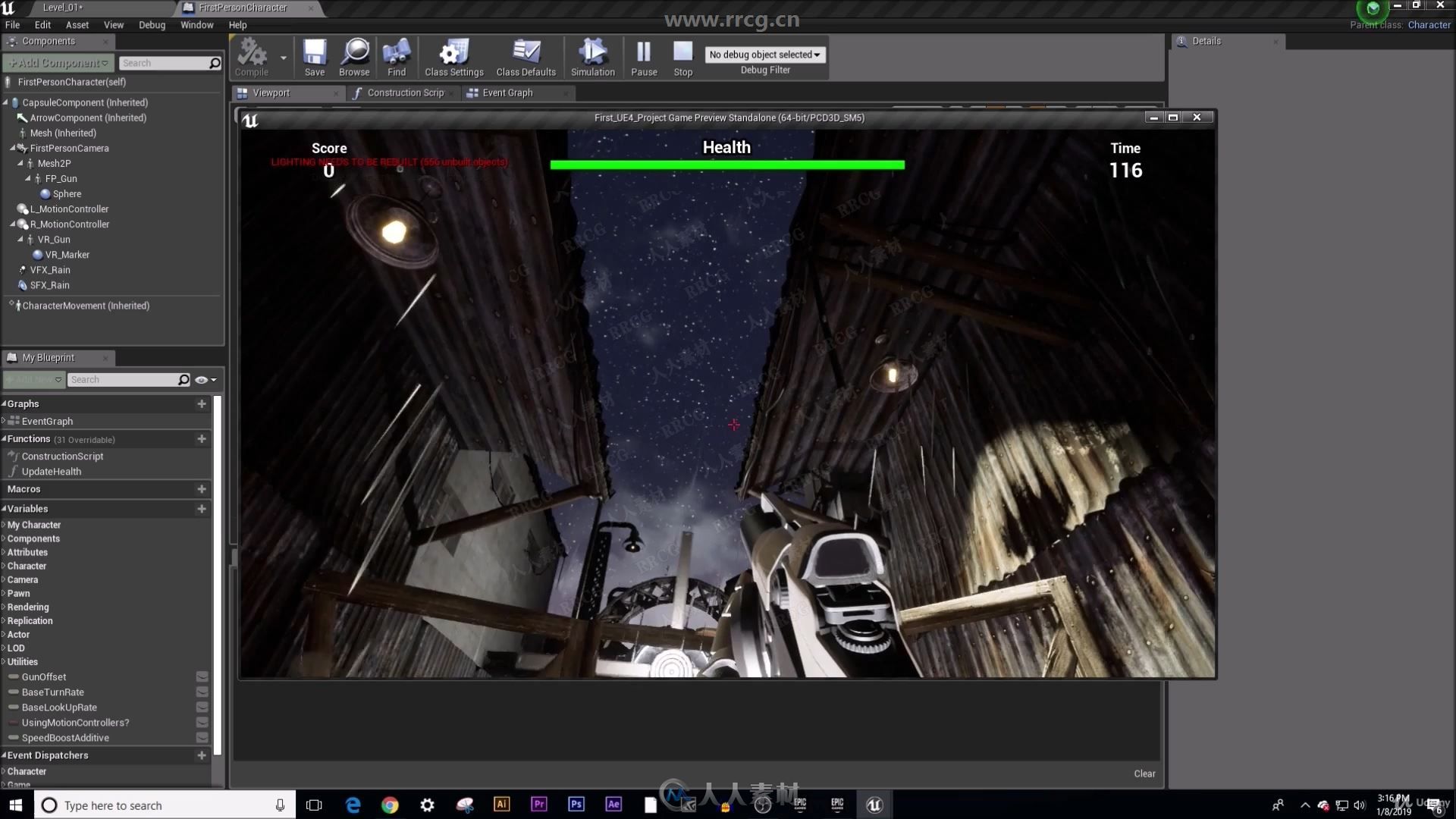The width and height of the screenshot is (1456, 819).
Task: Click the Simulation playback button
Action: (x=591, y=56)
